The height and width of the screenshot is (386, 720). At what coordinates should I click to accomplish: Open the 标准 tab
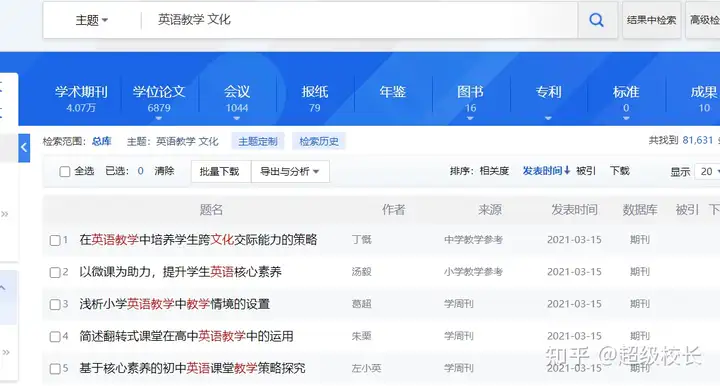pyautogui.click(x=626, y=99)
